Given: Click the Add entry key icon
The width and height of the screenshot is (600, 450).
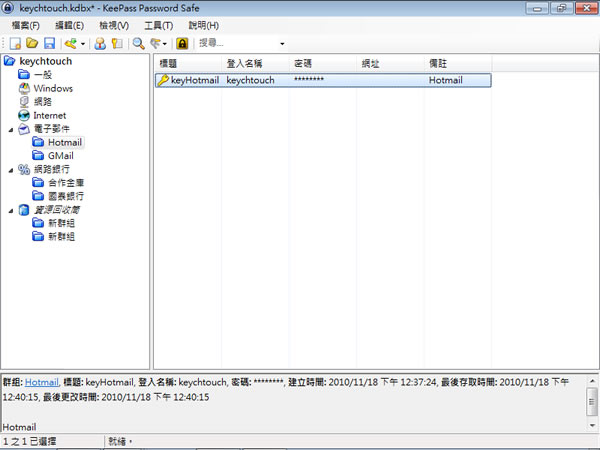Looking at the screenshot, I should (x=71, y=44).
